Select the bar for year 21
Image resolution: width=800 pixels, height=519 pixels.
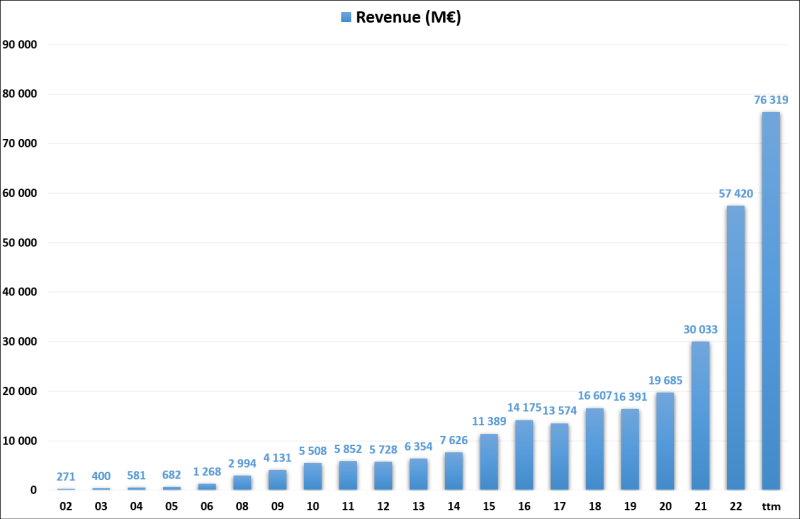click(701, 416)
